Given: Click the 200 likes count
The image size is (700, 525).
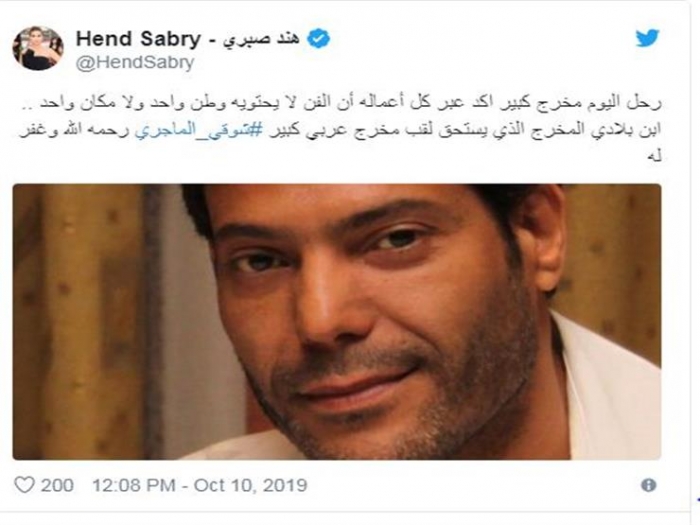Looking at the screenshot, I should pyautogui.click(x=57, y=485).
